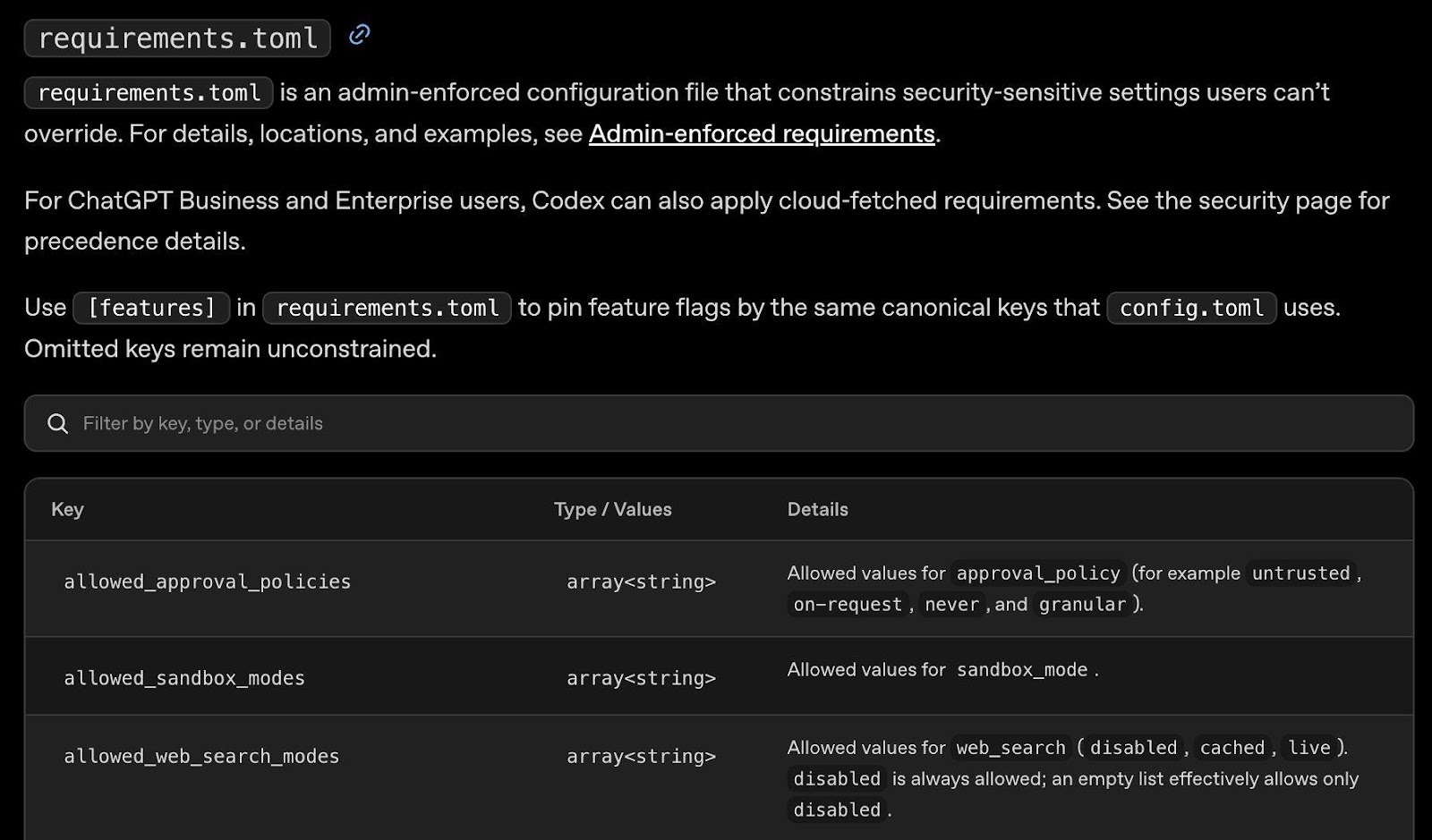The height and width of the screenshot is (840, 1432).
Task: Click the live code value
Action: point(1308,747)
